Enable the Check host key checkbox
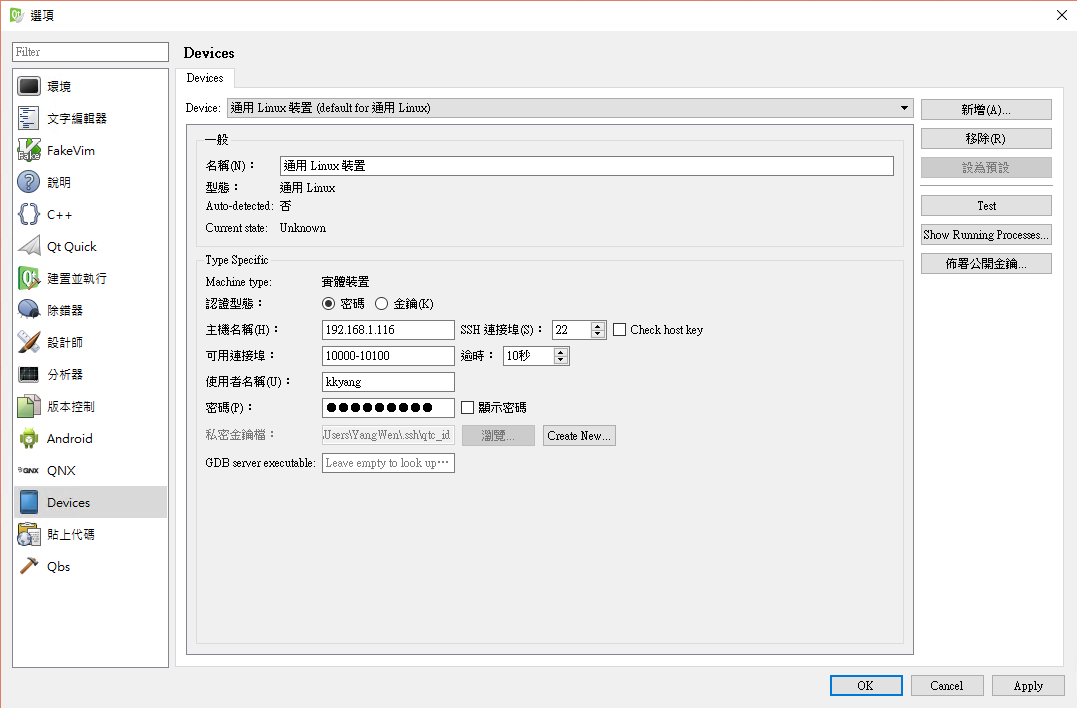 617,329
